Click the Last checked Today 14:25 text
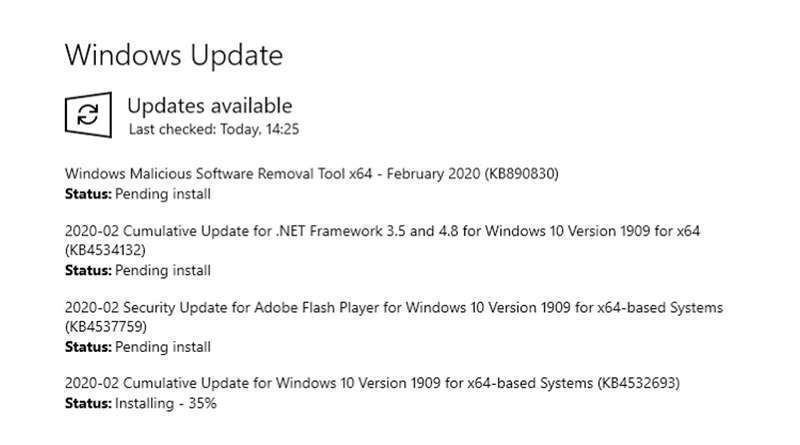The width and height of the screenshot is (800, 445). [200, 130]
